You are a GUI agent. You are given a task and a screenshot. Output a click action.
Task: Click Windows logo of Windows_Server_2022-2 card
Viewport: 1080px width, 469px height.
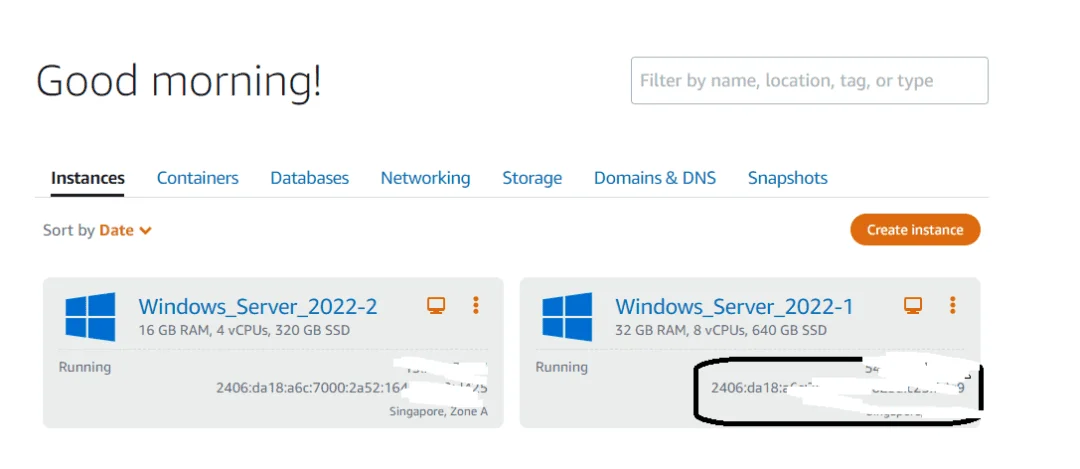pos(90,317)
